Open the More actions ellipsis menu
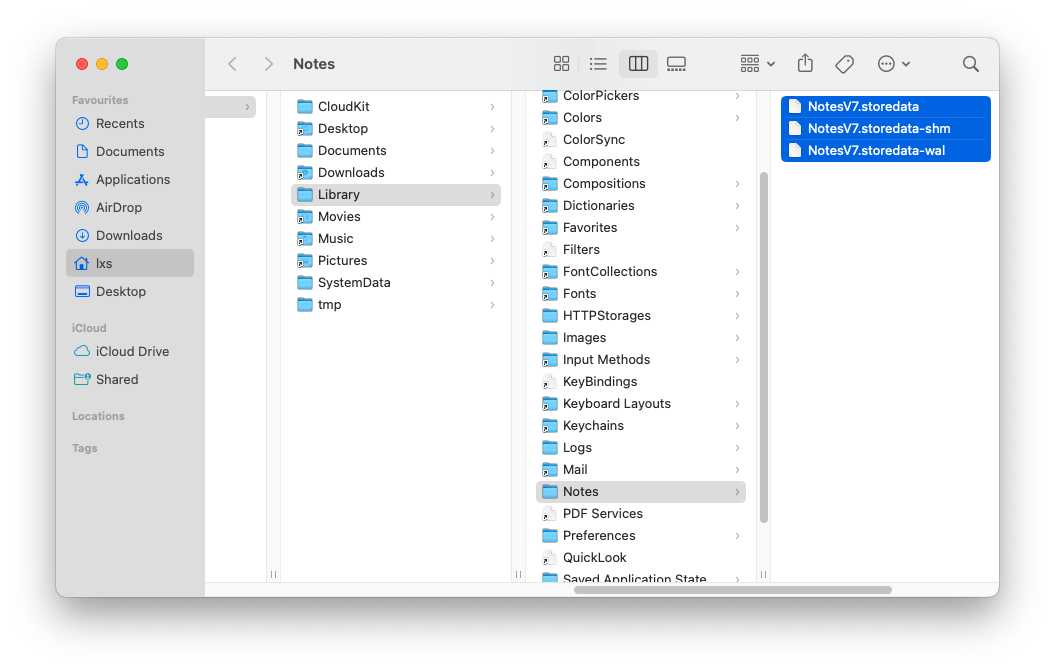The height and width of the screenshot is (671, 1055). pos(893,64)
